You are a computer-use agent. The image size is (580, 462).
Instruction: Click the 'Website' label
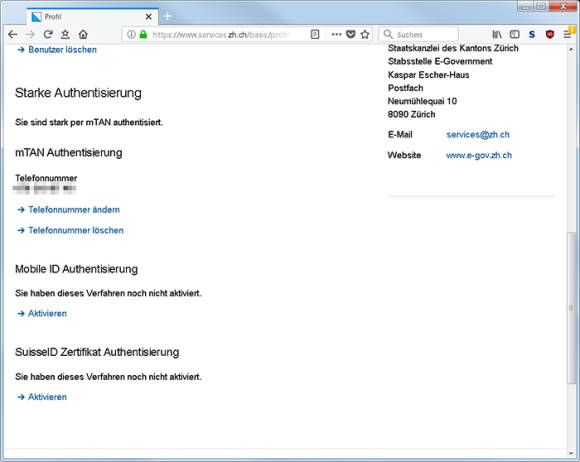(404, 155)
